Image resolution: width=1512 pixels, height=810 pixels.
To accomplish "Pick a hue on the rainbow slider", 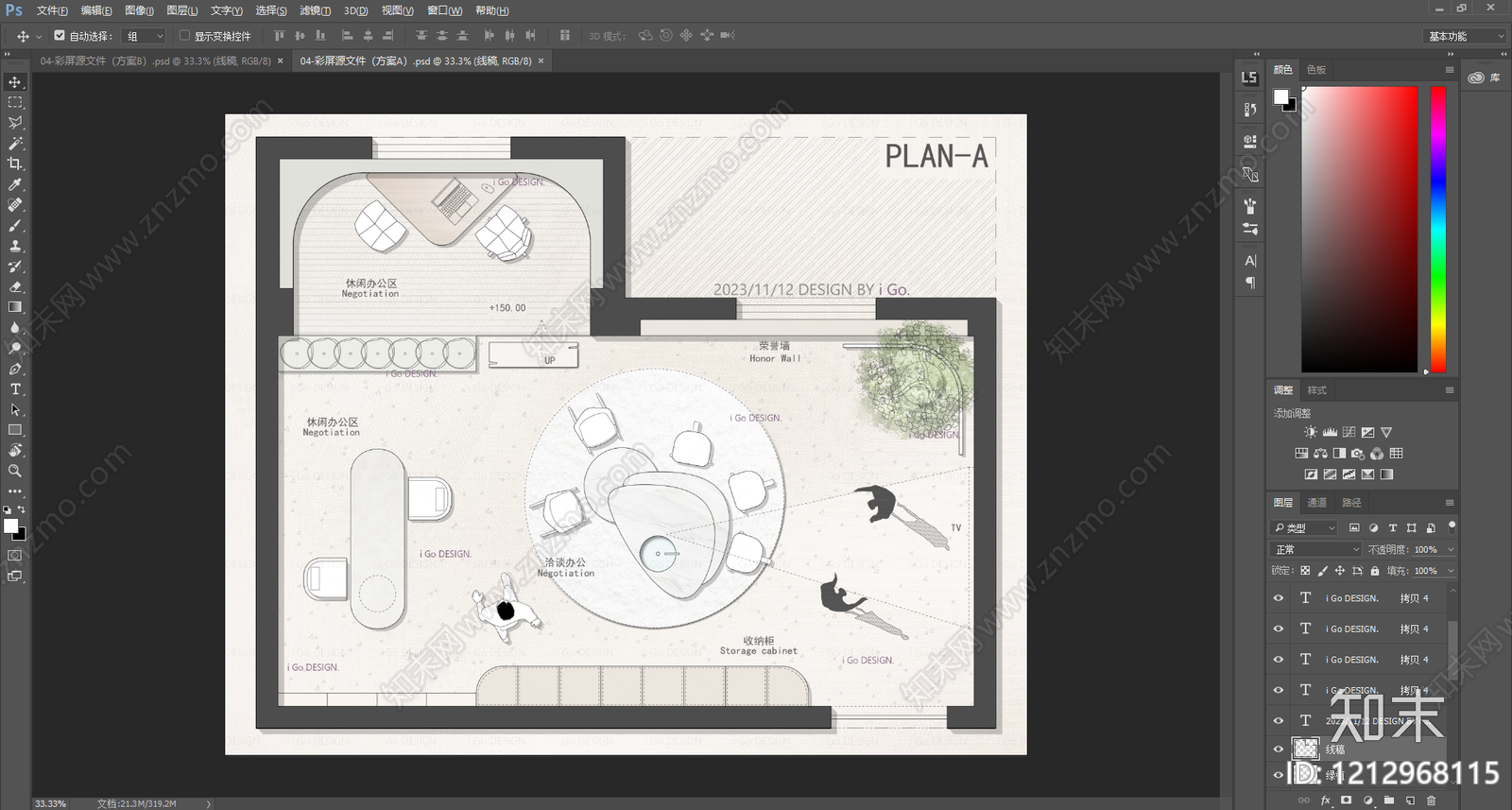I will [x=1437, y=230].
